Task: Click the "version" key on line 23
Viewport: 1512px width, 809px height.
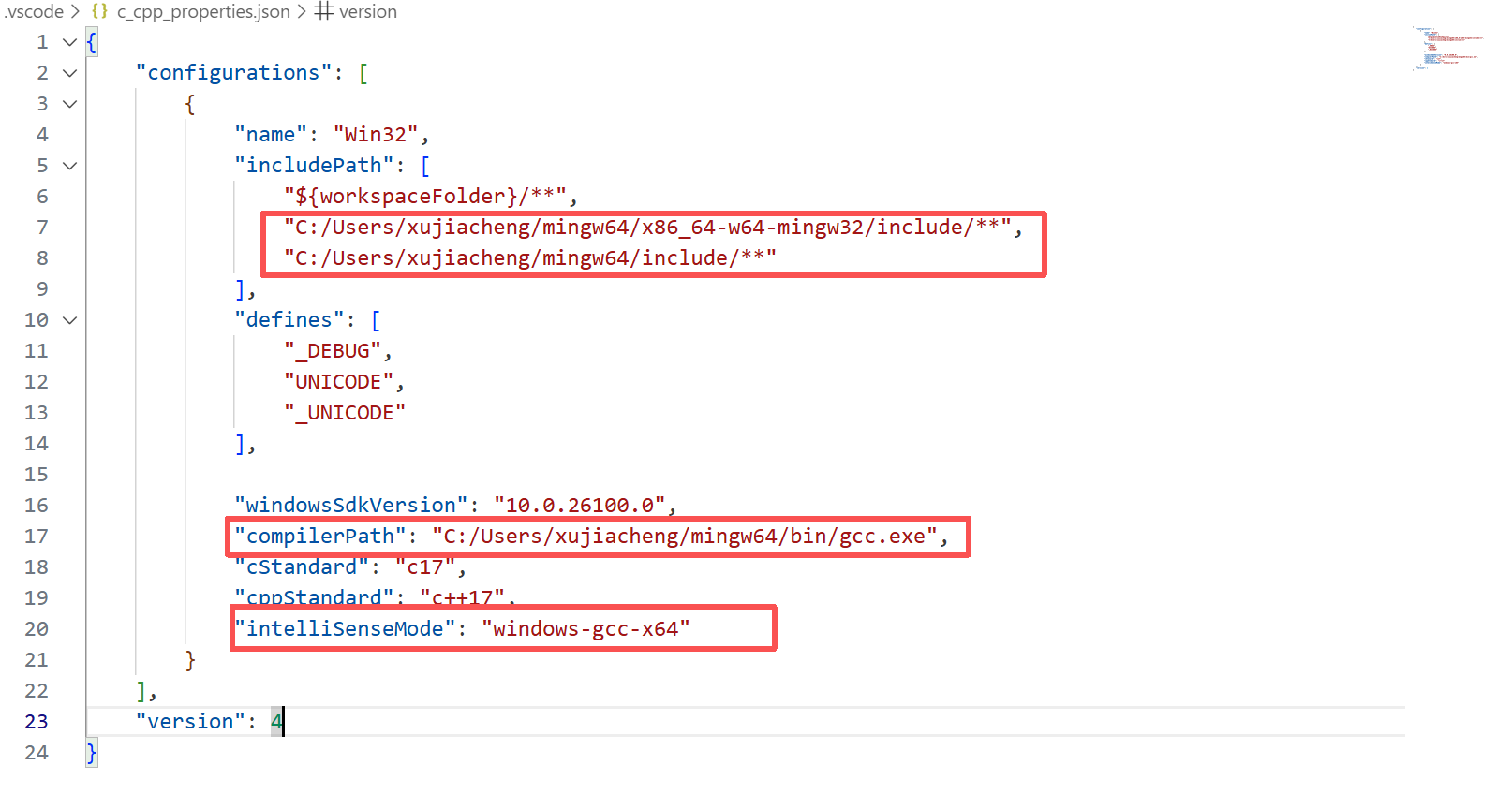Action: [190, 722]
